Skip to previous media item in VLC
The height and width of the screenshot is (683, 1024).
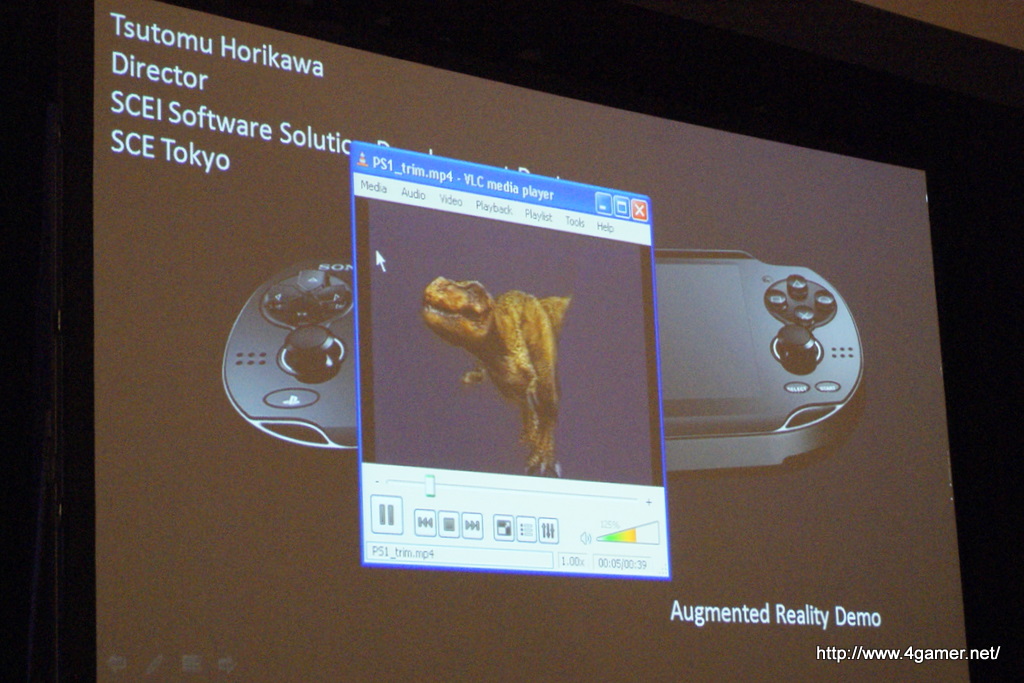[425, 522]
